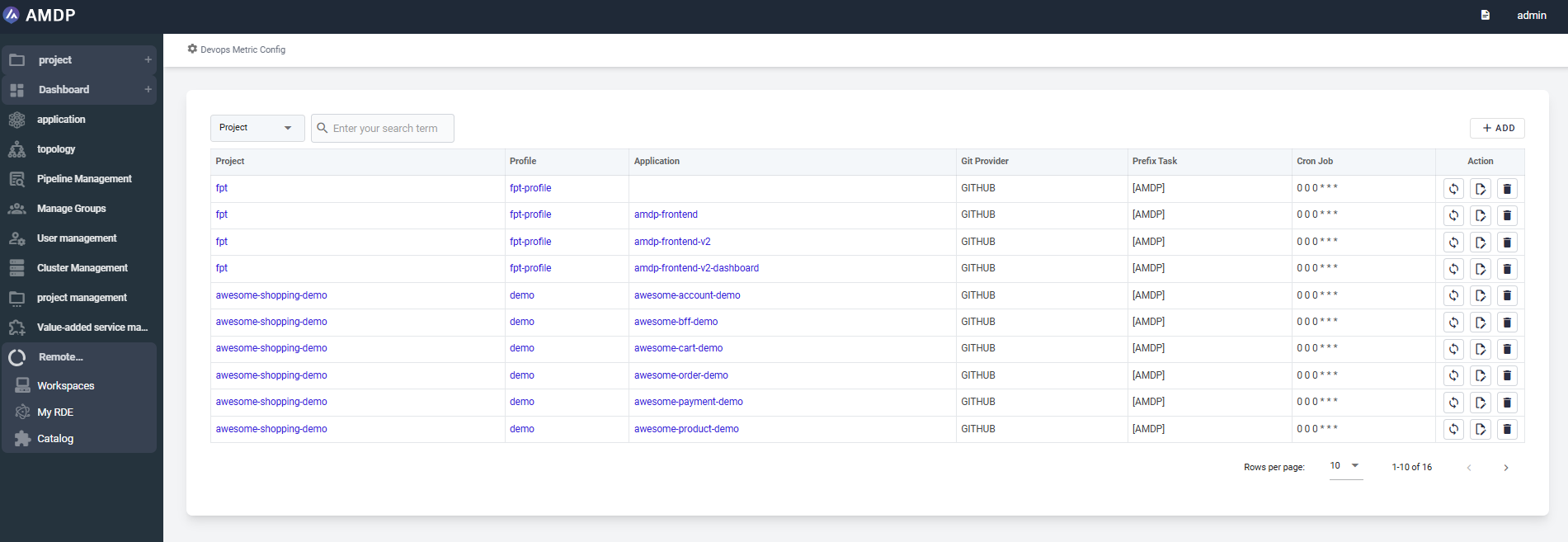Delete the awesome-bff-demo config row
The width and height of the screenshot is (1568, 542).
pos(1507,323)
